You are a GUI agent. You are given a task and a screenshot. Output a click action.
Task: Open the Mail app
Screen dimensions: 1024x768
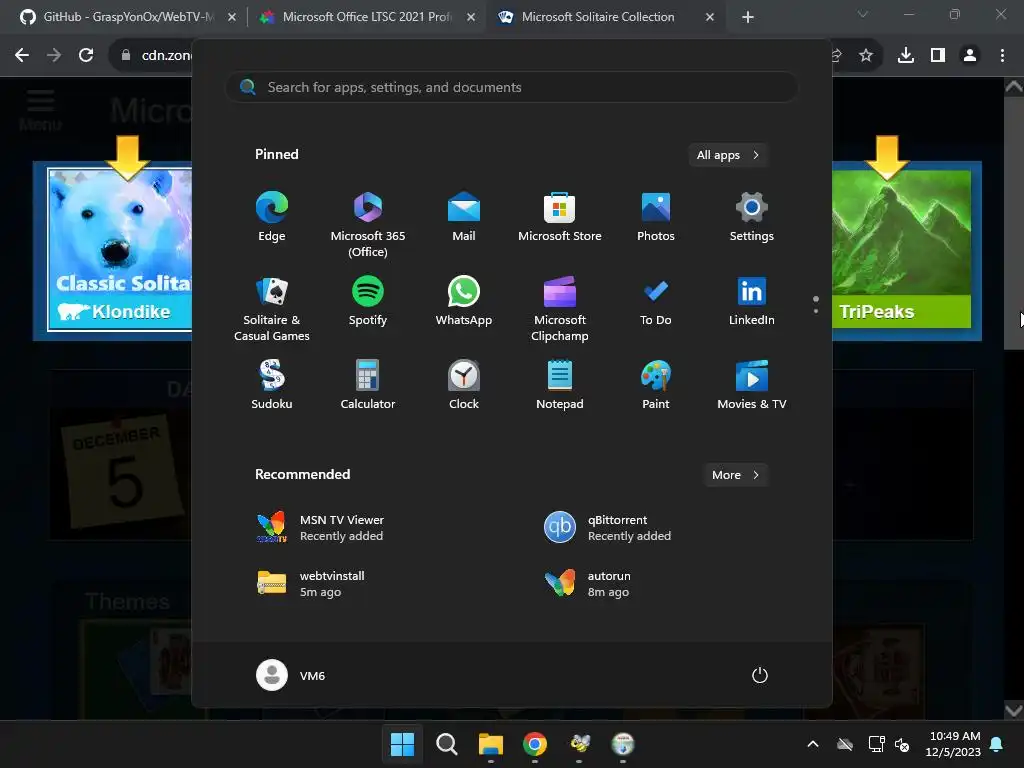[464, 217]
